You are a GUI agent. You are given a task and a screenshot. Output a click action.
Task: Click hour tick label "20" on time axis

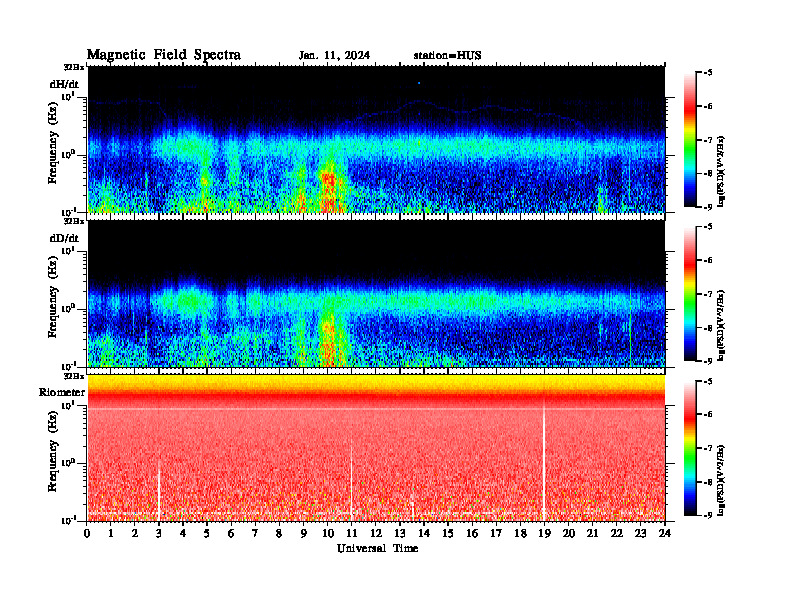point(569,533)
